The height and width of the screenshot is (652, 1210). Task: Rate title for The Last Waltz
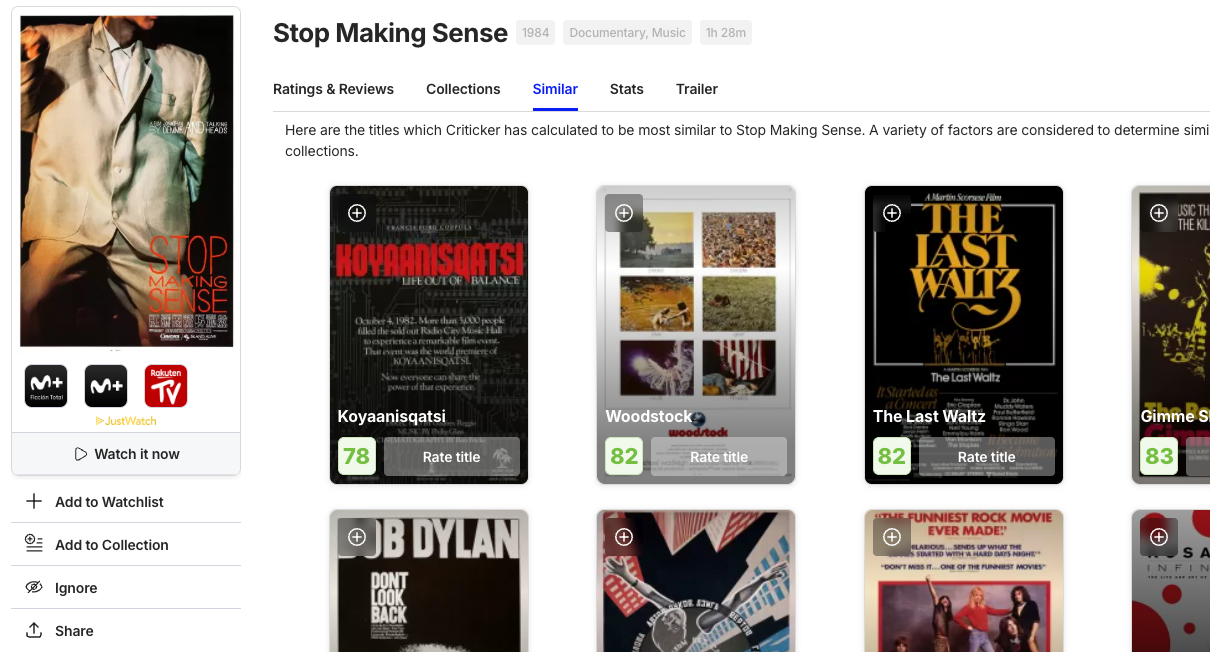[x=987, y=457]
